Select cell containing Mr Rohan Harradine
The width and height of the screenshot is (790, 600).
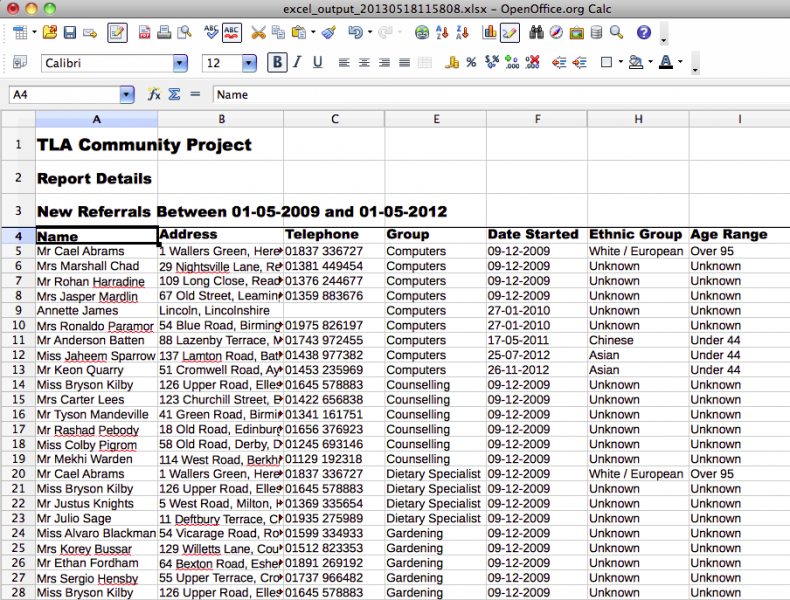(x=97, y=281)
